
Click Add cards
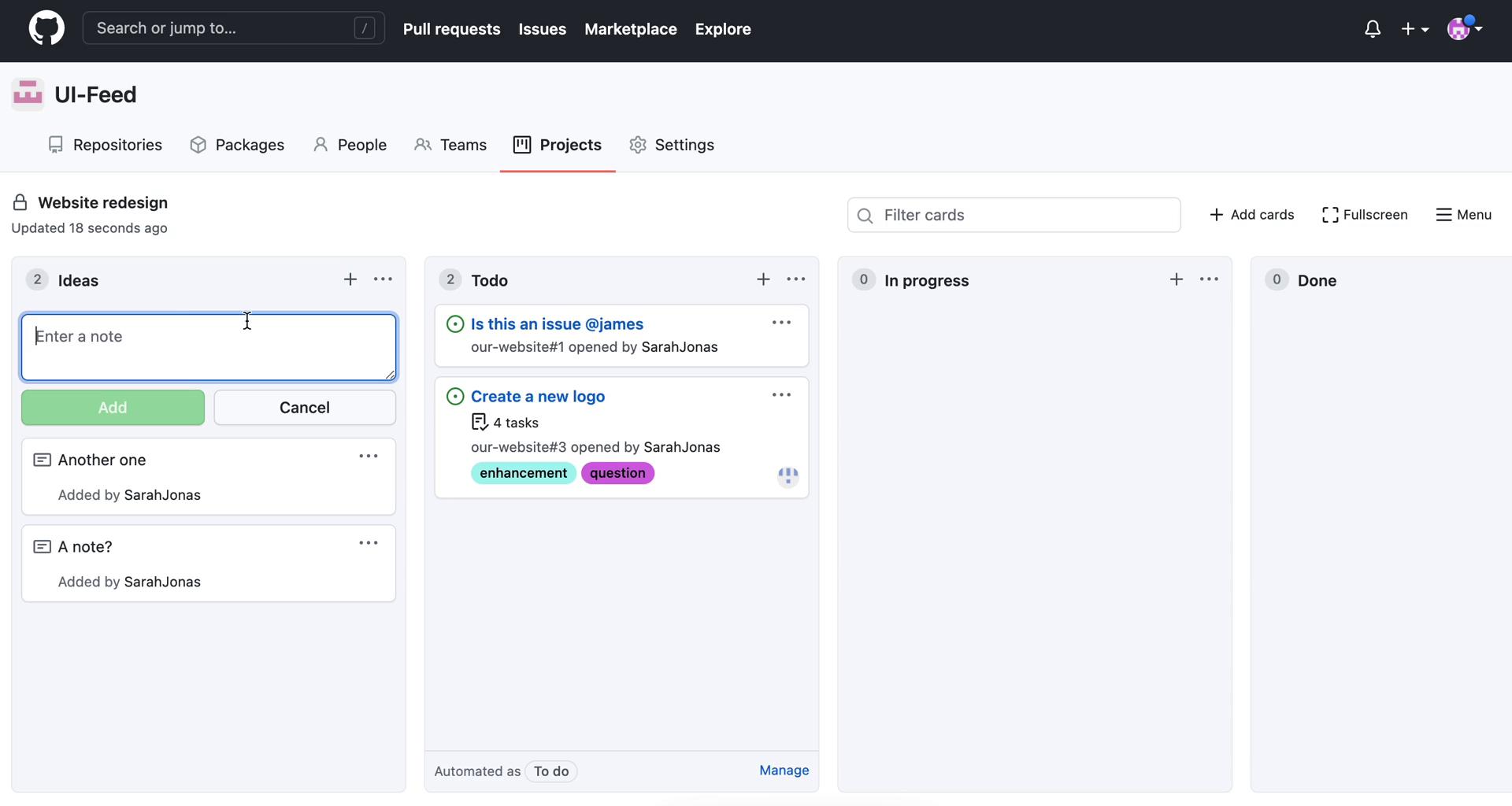(x=1251, y=215)
